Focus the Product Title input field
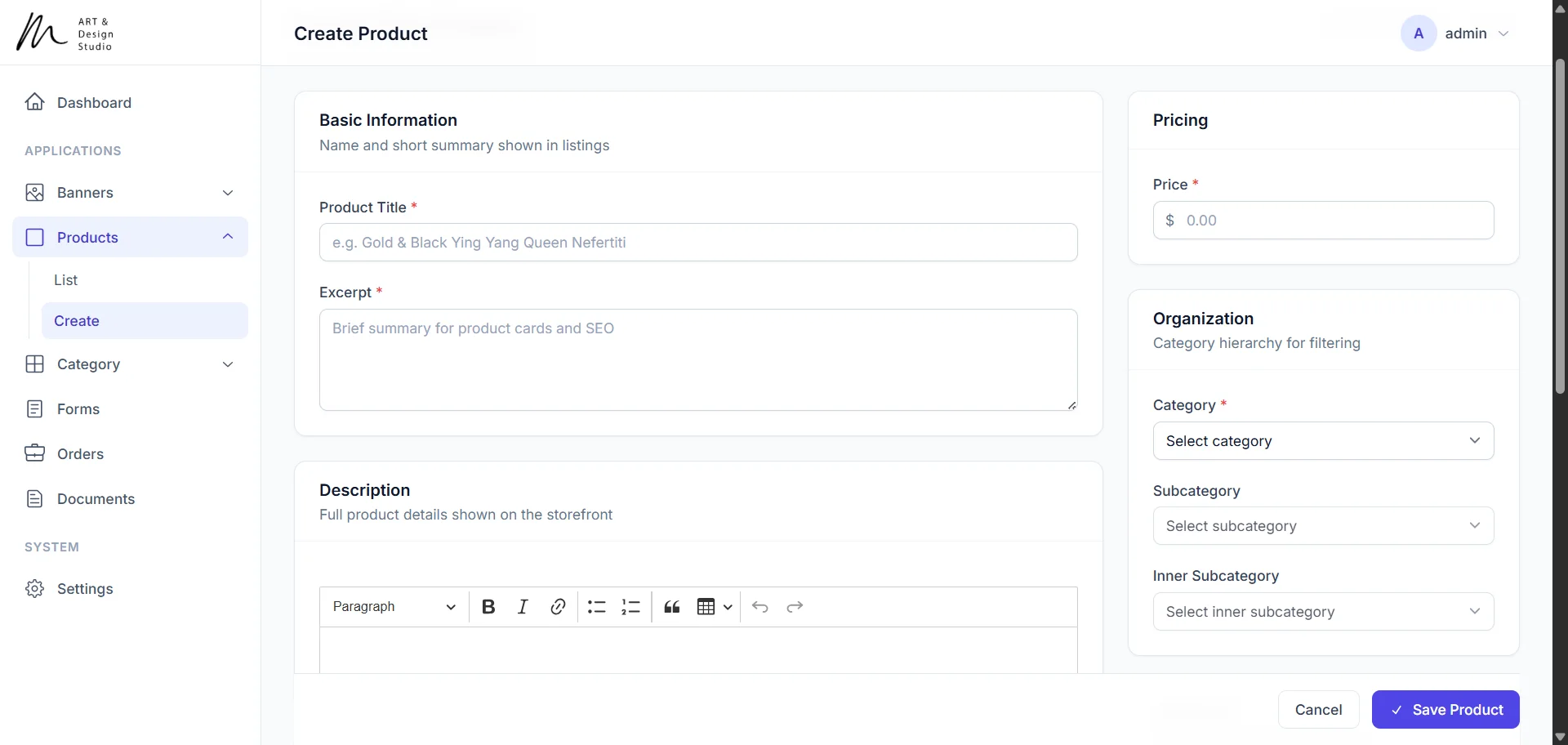This screenshot has width=1568, height=745. click(698, 243)
